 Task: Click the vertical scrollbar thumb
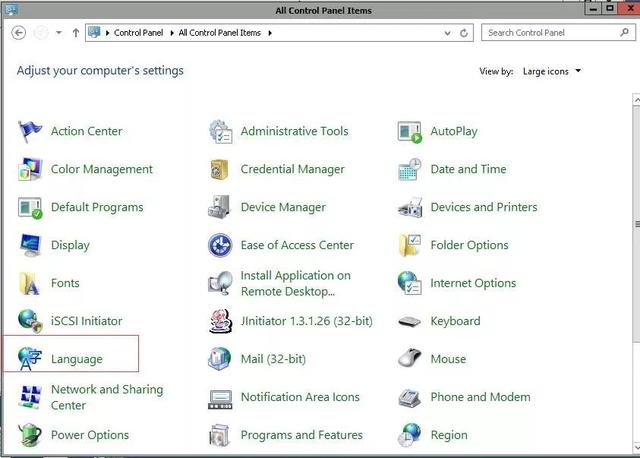pos(637,224)
